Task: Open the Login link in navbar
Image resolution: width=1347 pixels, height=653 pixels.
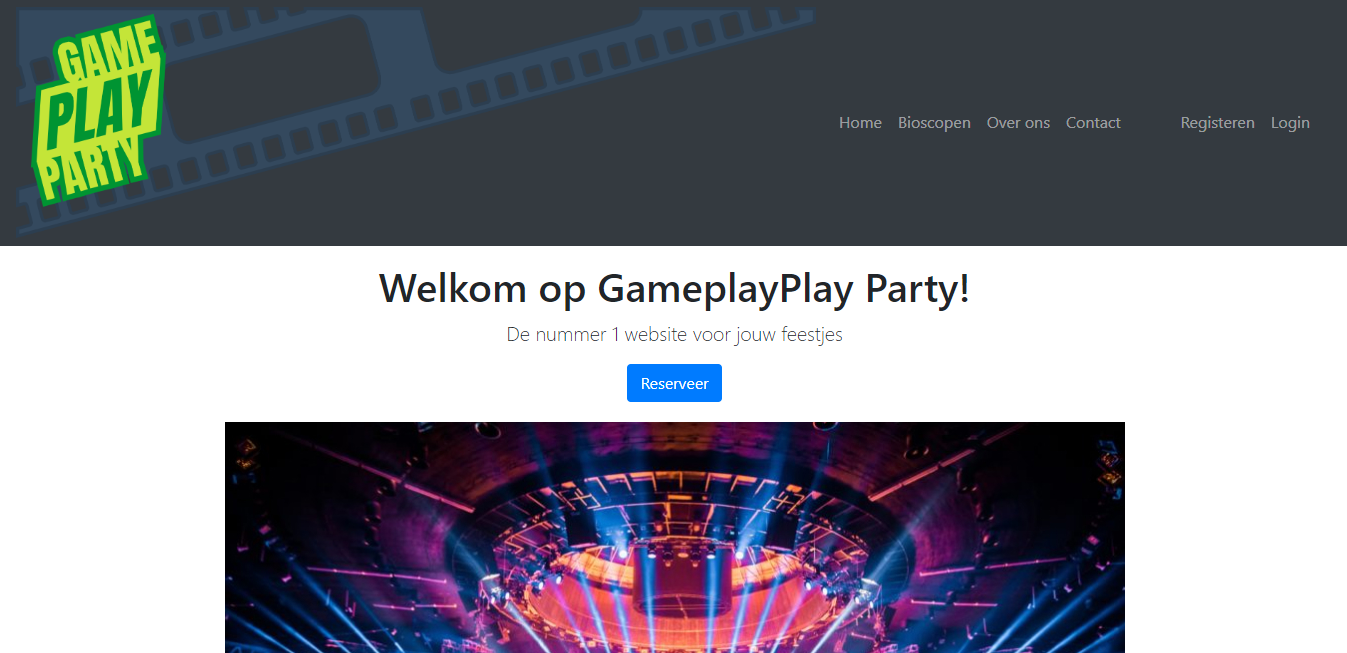Action: [1290, 123]
